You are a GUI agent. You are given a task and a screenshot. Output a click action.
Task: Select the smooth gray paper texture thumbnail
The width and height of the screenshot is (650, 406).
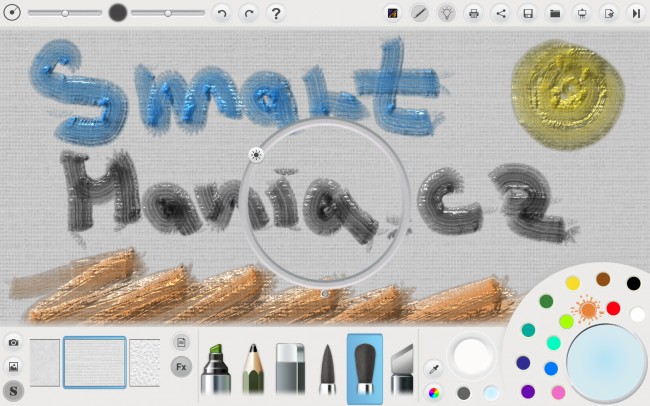45,363
